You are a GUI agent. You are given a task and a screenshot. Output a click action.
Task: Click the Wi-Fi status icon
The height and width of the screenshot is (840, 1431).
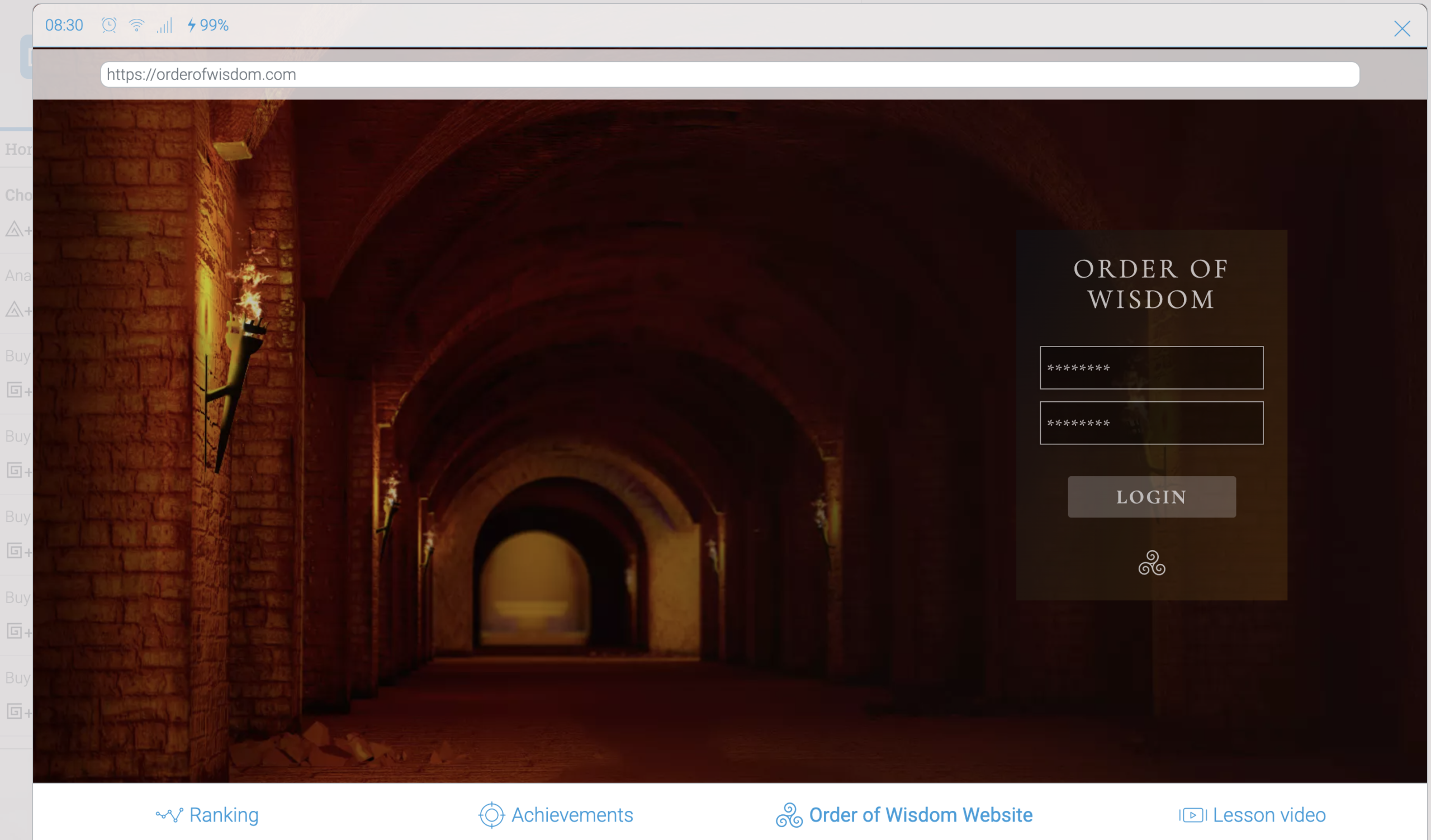pyautogui.click(x=136, y=25)
